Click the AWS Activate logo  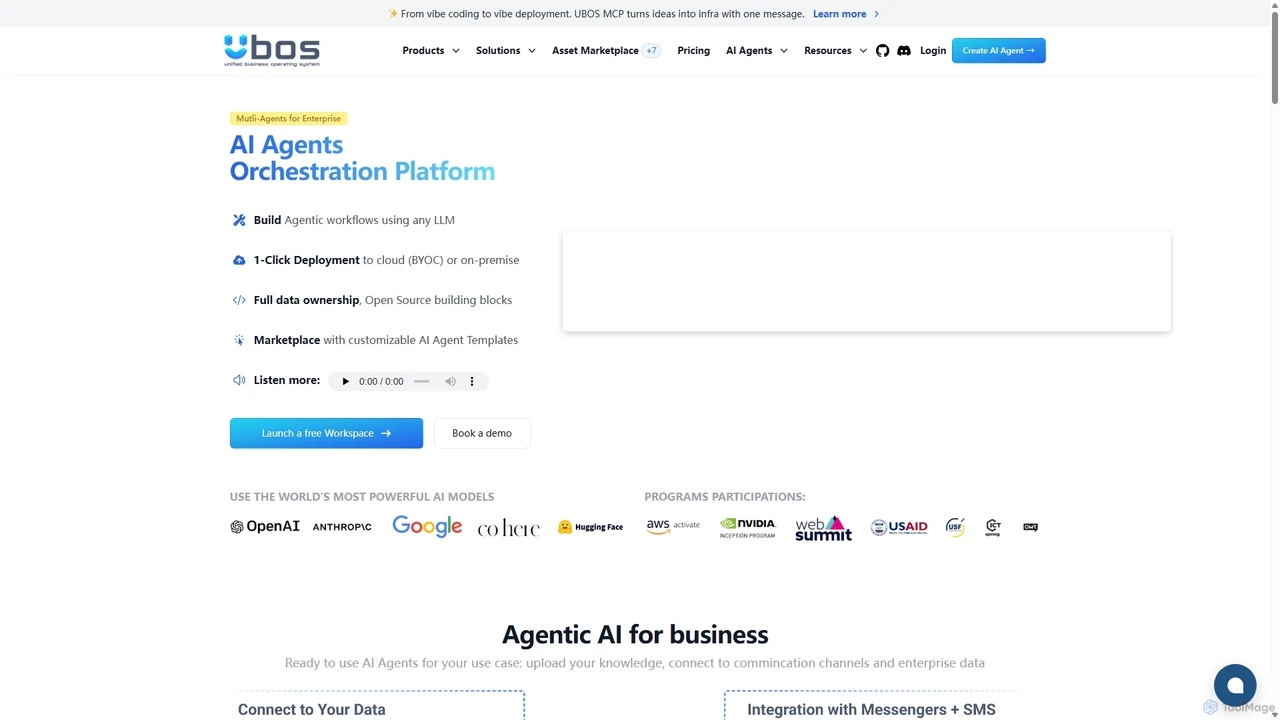(x=673, y=526)
